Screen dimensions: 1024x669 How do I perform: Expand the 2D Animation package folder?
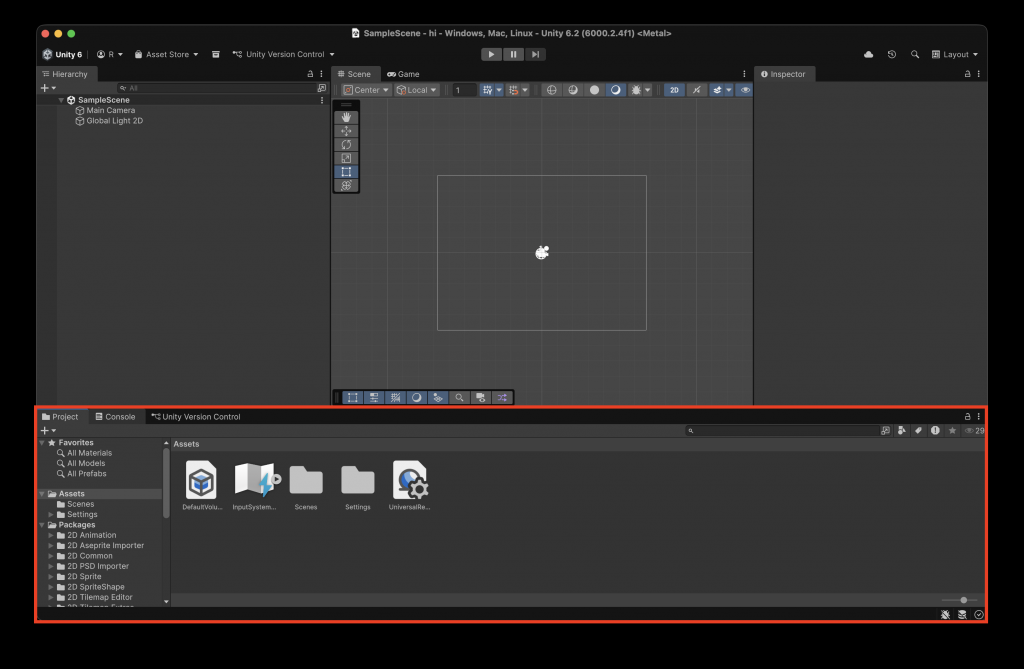point(51,535)
